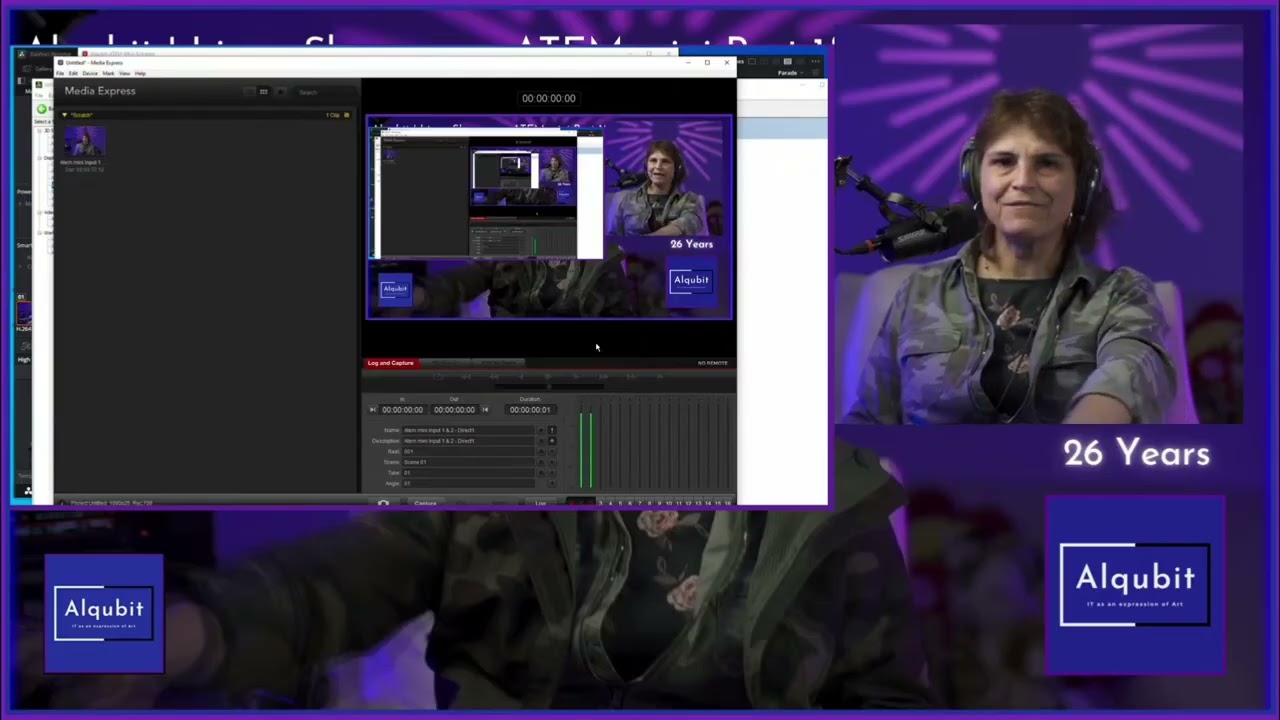Image resolution: width=1280 pixels, height=720 pixels.
Task: Click the Log button
Action: [540, 503]
